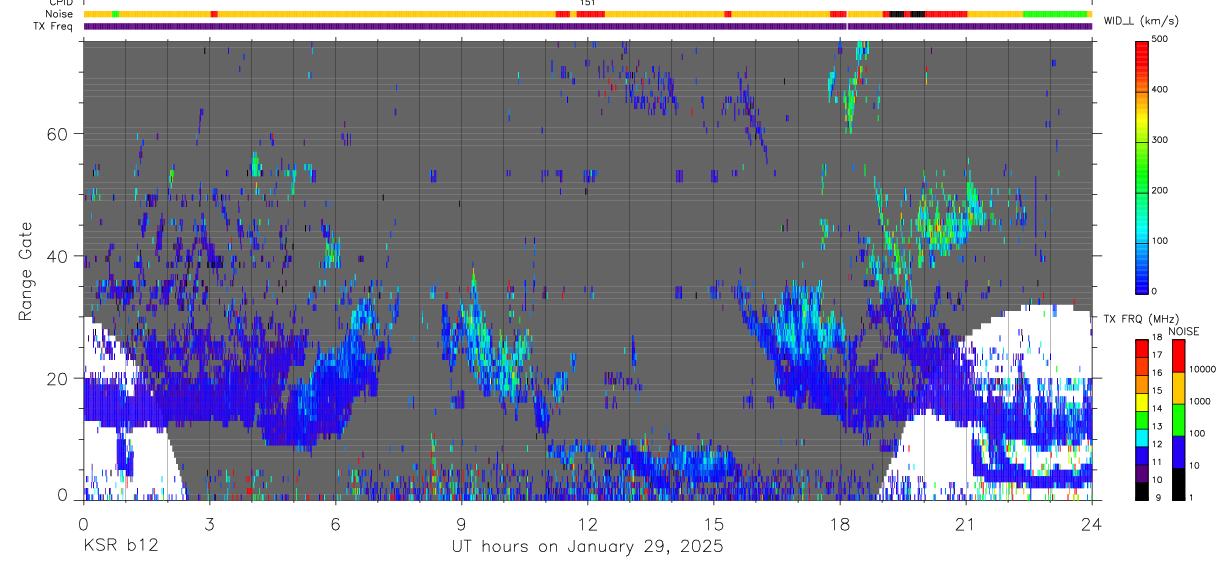
Task: Click the "15" hour tick on the time axis
Action: (x=714, y=523)
